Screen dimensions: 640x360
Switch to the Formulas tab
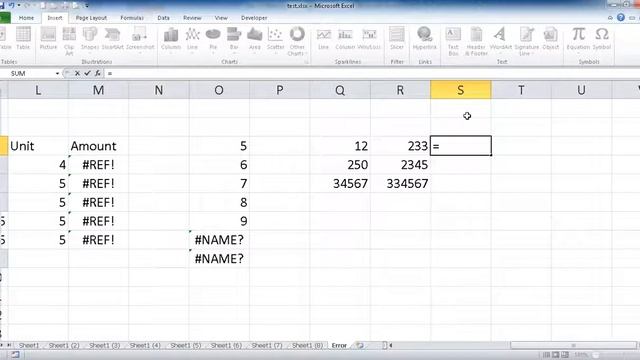tap(132, 18)
